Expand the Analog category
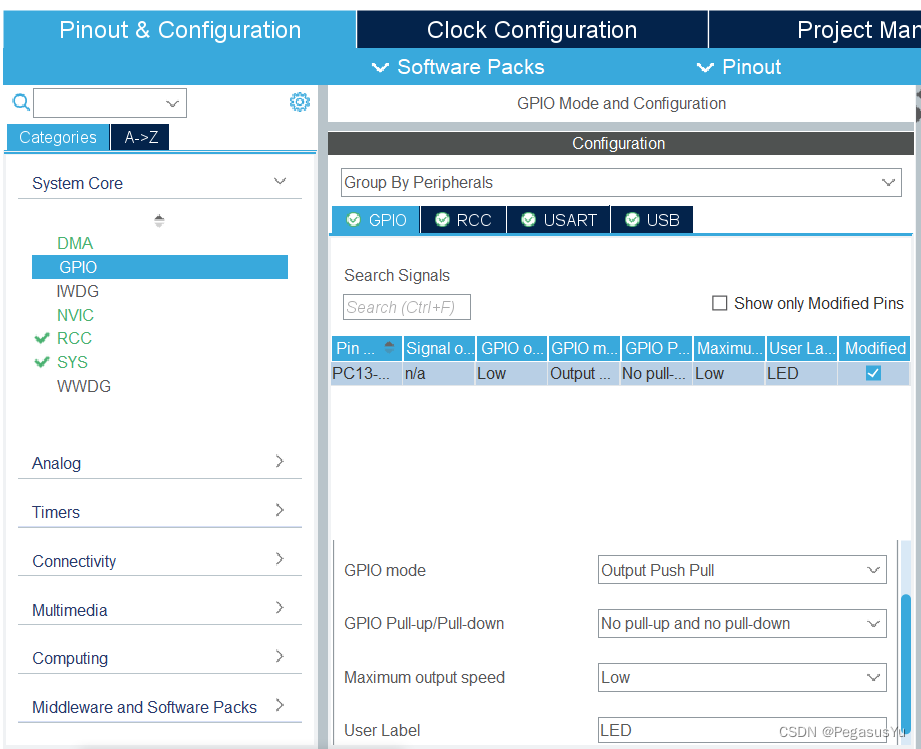Image resolution: width=921 pixels, height=749 pixels. coord(159,463)
